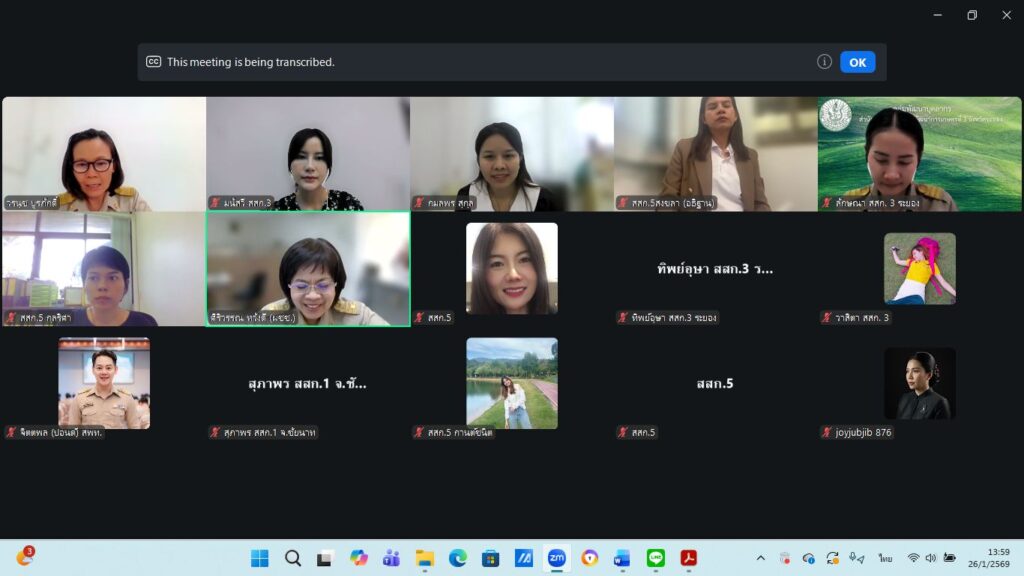Image resolution: width=1024 pixels, height=576 pixels.
Task: Click OK on the transcription notice
Action: point(857,62)
